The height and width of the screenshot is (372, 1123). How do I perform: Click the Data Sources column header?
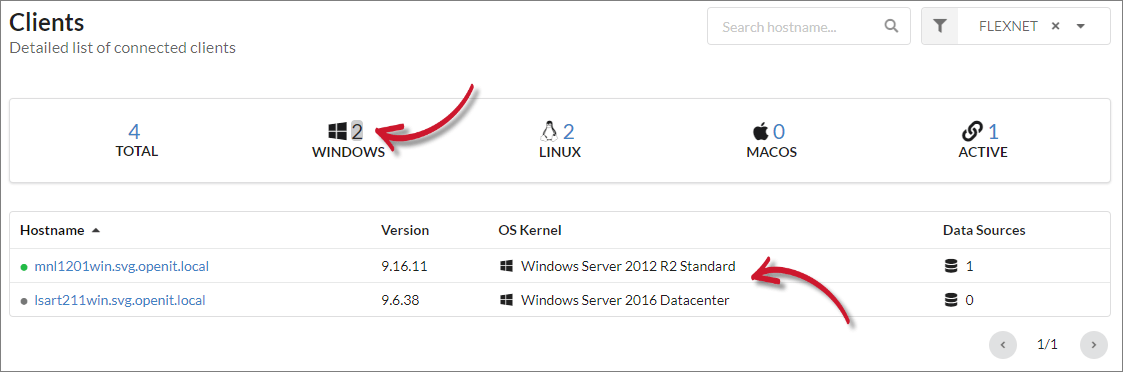(984, 230)
